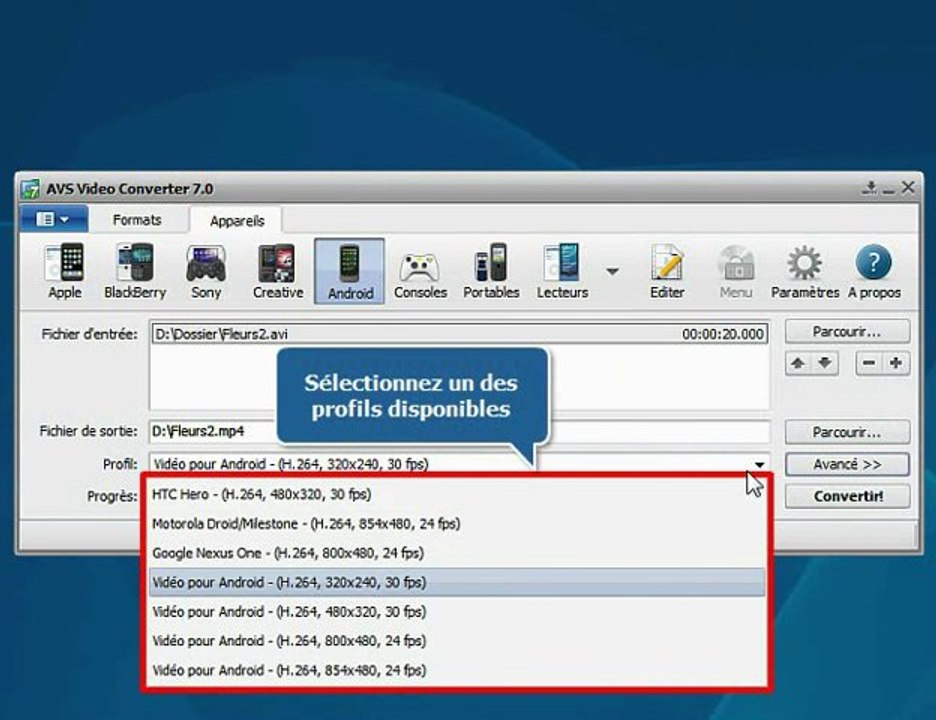Click Parcourir for output file
This screenshot has width=936, height=720.
[x=847, y=432]
